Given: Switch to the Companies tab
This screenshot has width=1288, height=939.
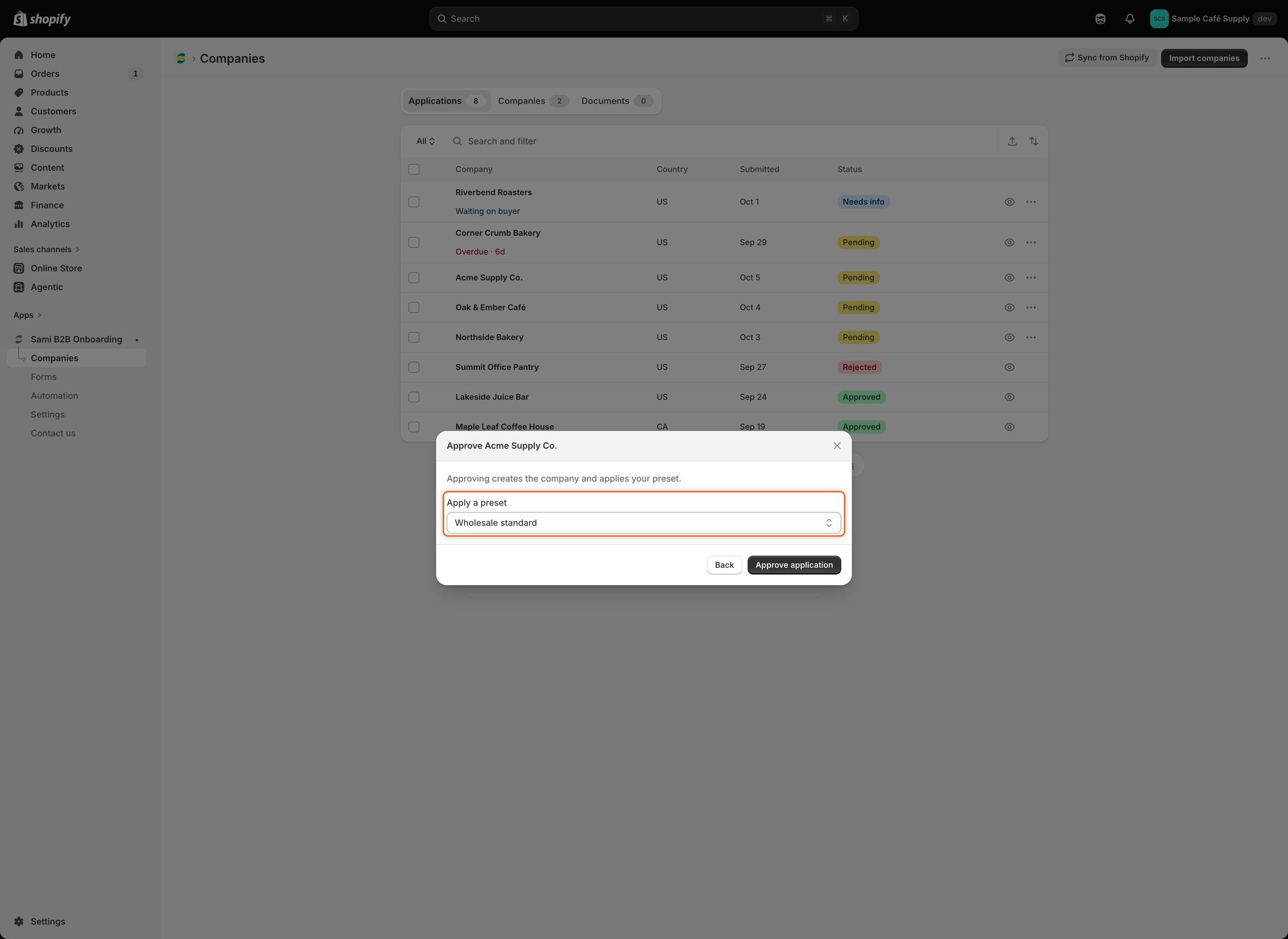Looking at the screenshot, I should [532, 101].
